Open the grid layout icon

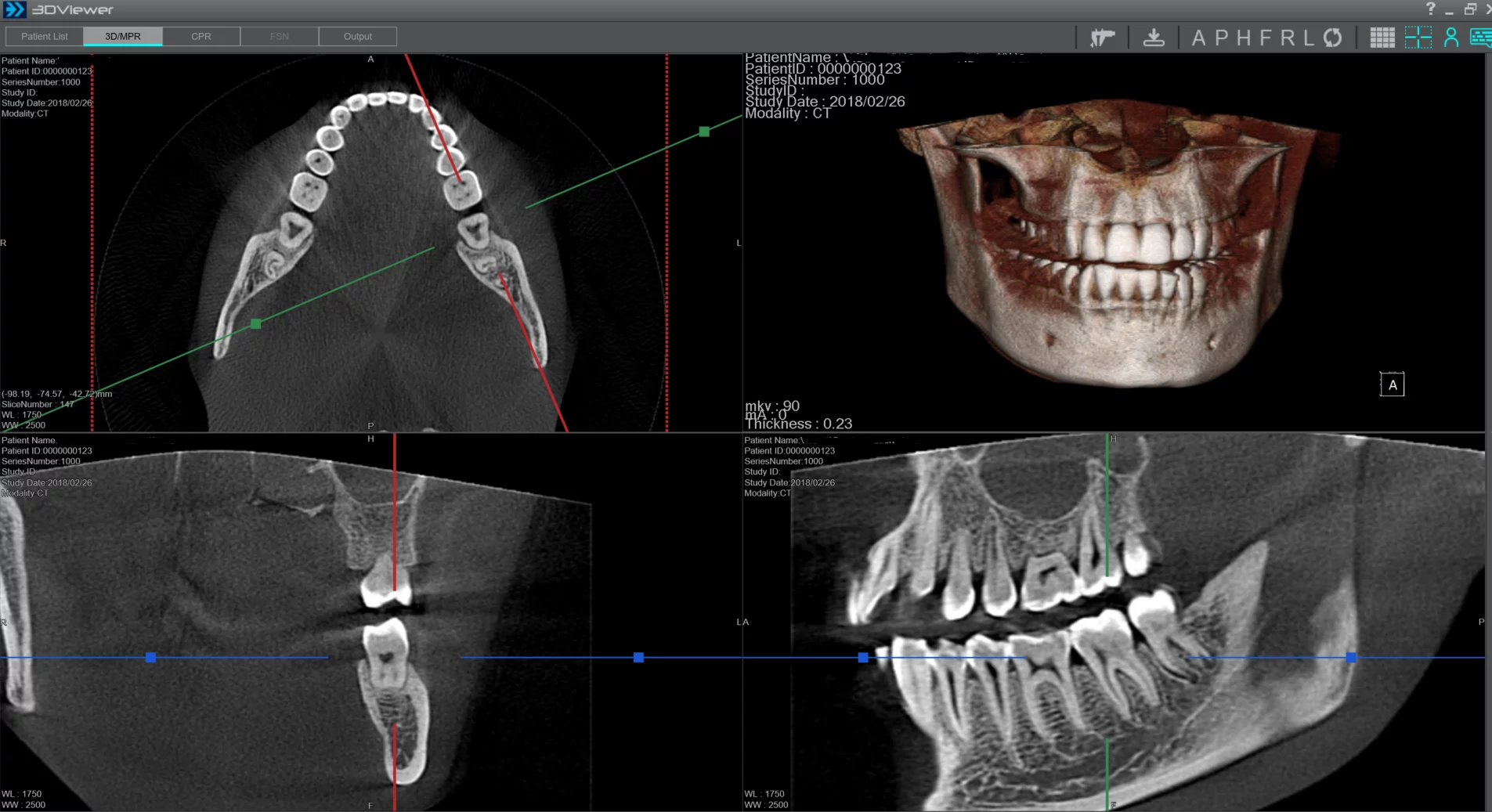pos(1382,38)
